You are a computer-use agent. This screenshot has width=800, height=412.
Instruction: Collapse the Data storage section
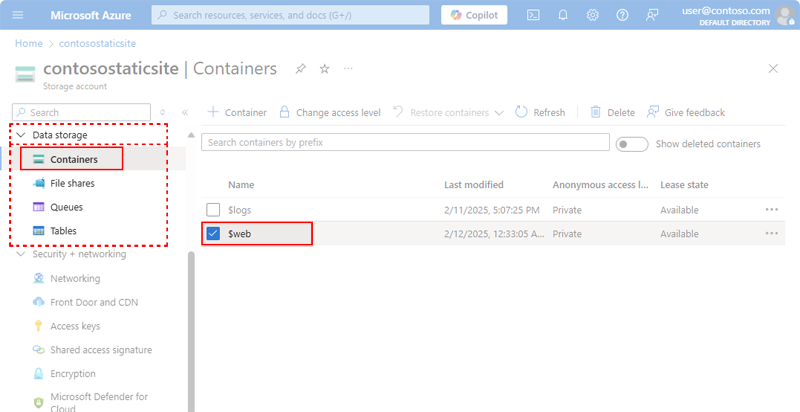(x=21, y=135)
